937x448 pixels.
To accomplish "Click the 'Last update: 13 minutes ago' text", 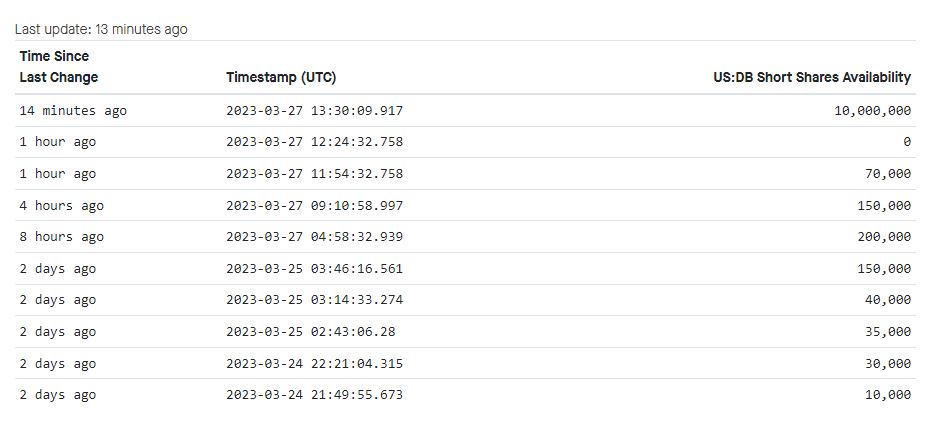I will click(101, 29).
